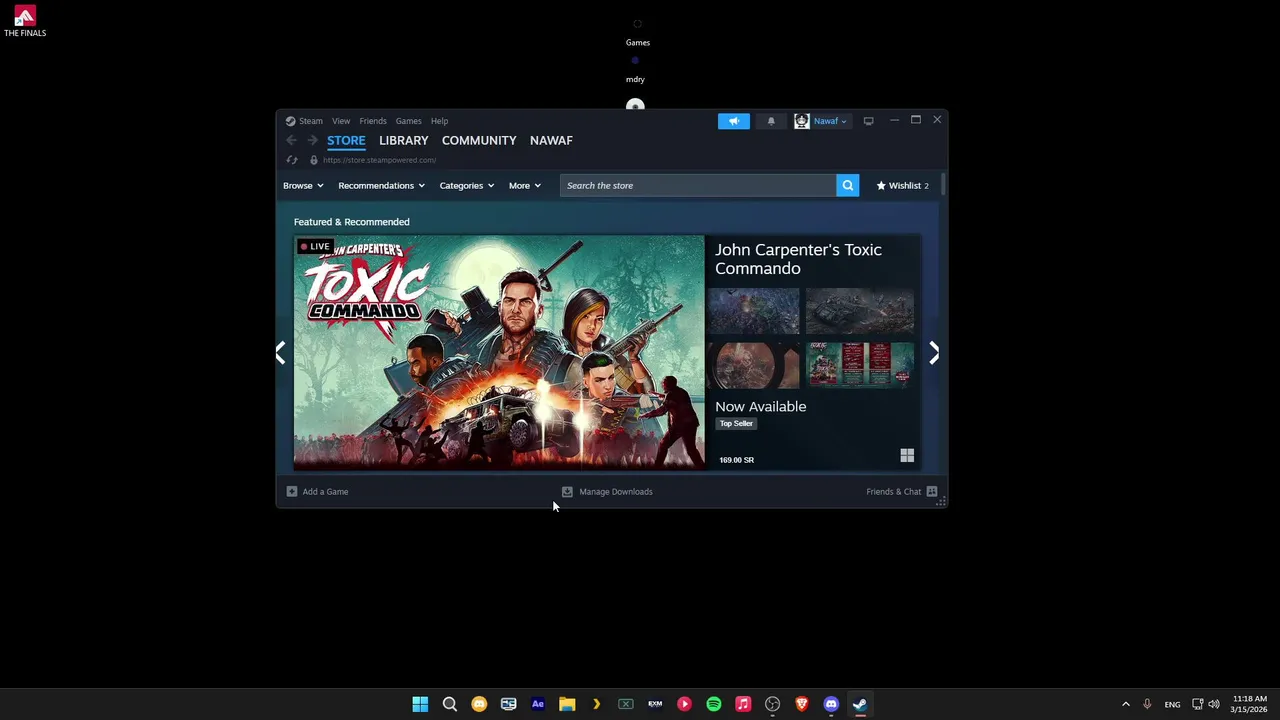Click the store.steampowered.com URL
Viewport: 1280px width, 720px height.
pyautogui.click(x=379, y=160)
